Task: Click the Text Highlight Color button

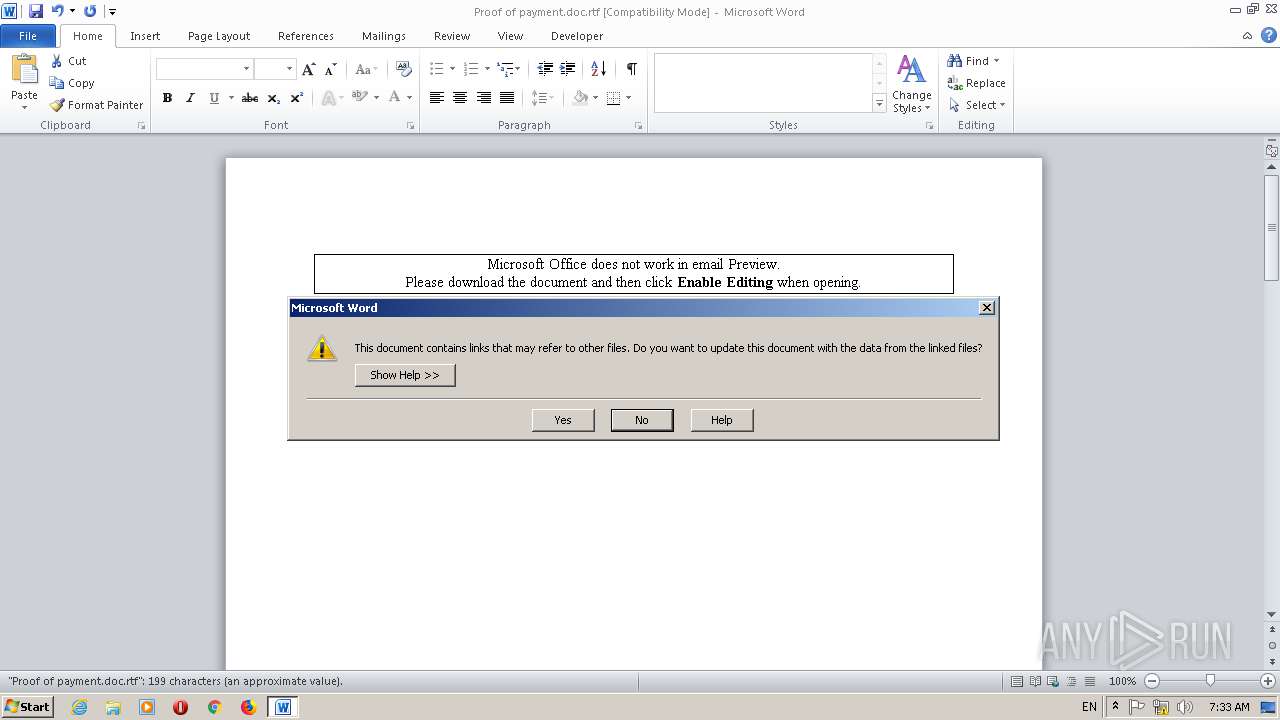Action: pyautogui.click(x=360, y=98)
